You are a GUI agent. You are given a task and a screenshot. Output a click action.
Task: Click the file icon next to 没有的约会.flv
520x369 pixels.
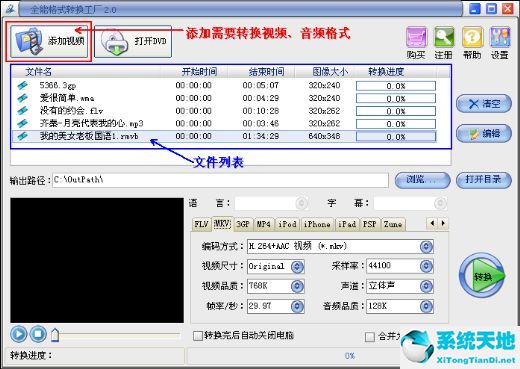click(22, 111)
